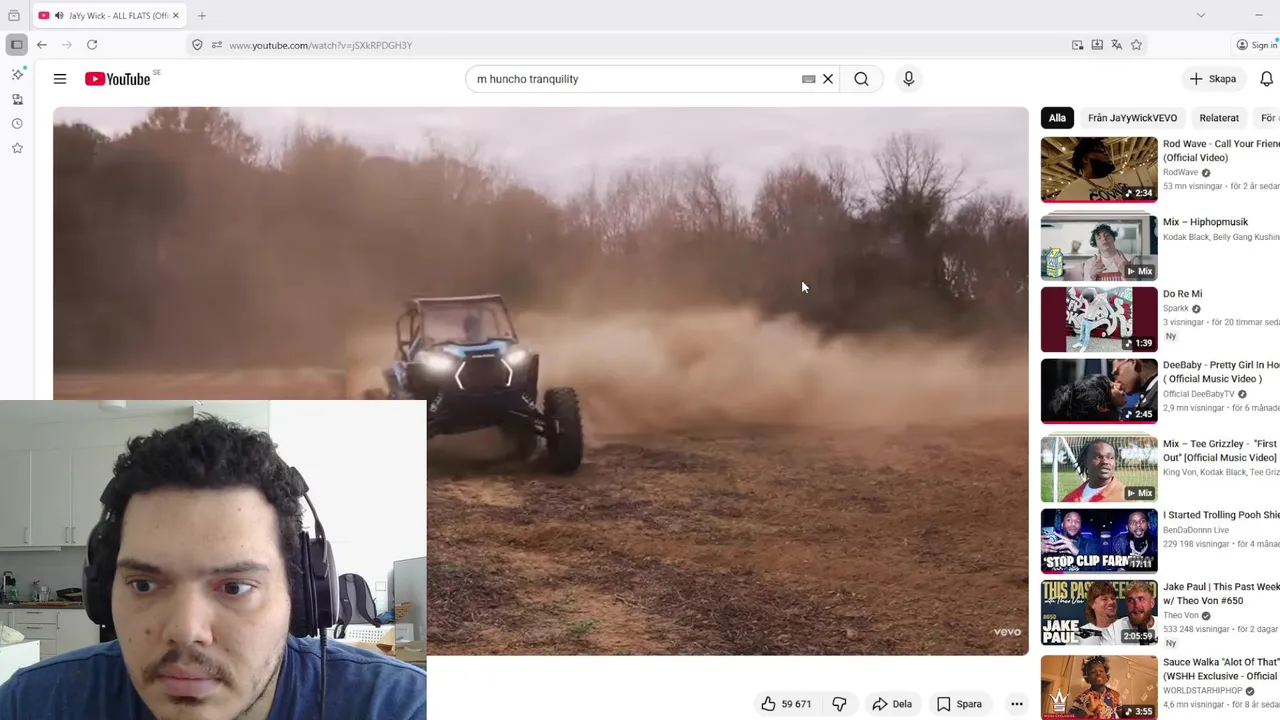Open the AI sparkle sidebar icon

click(x=17, y=74)
